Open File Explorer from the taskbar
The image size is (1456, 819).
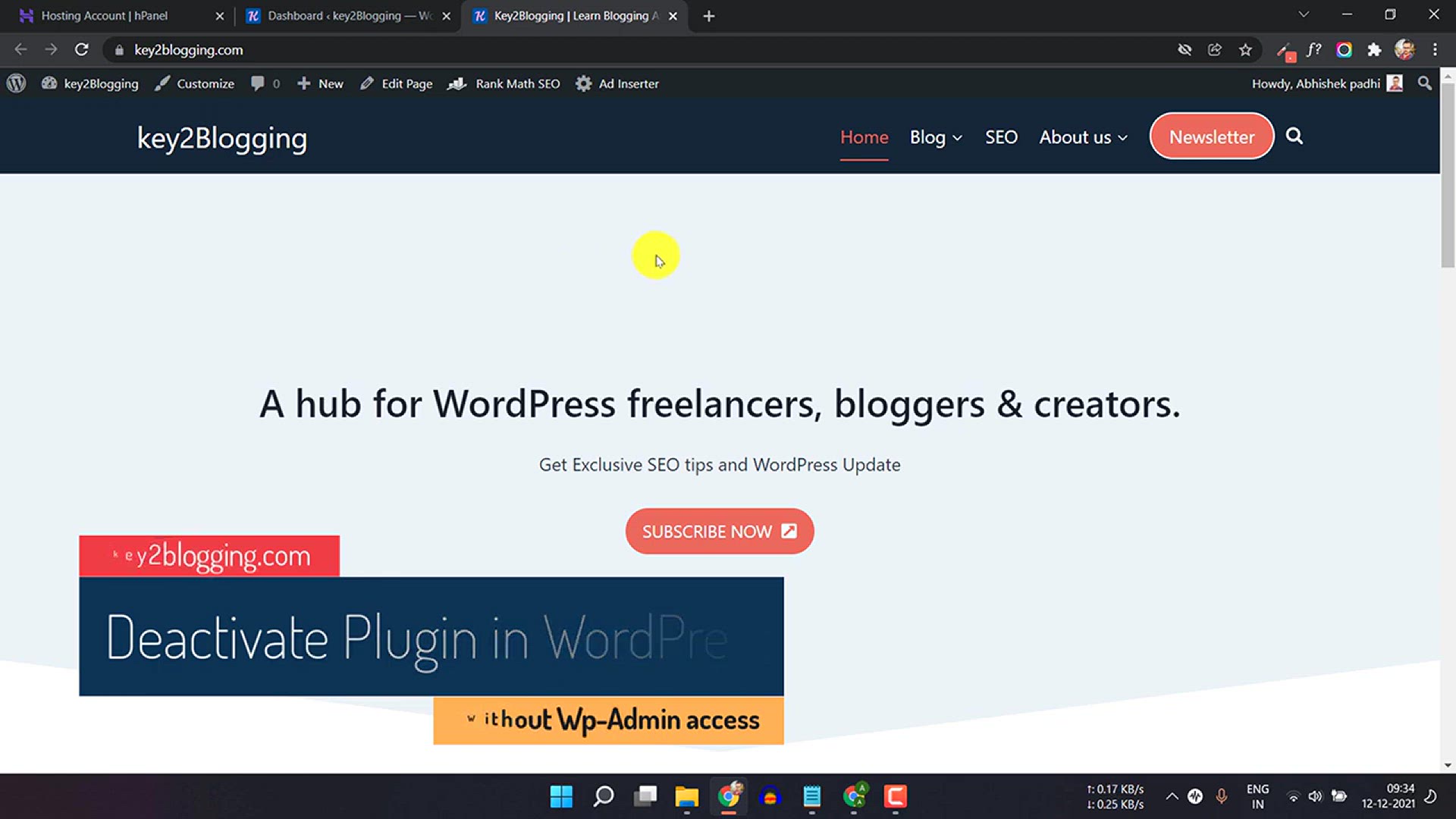[687, 796]
